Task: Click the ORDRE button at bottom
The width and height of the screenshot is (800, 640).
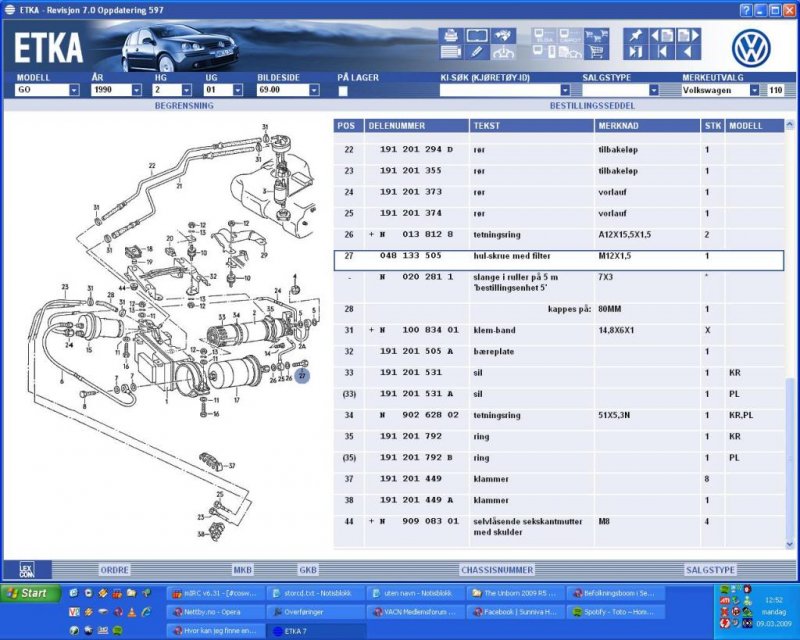Action: click(116, 569)
